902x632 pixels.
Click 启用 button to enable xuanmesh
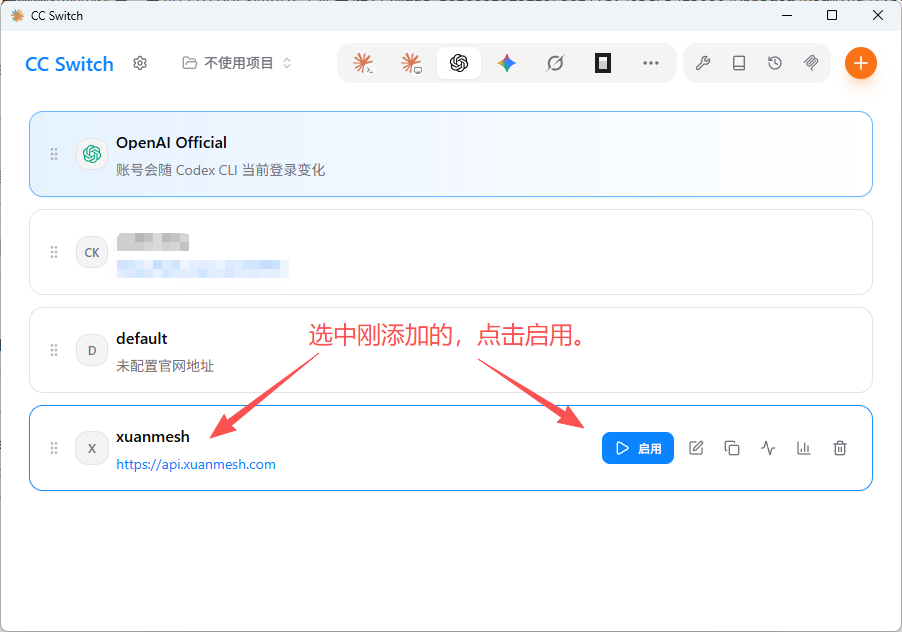[638, 448]
